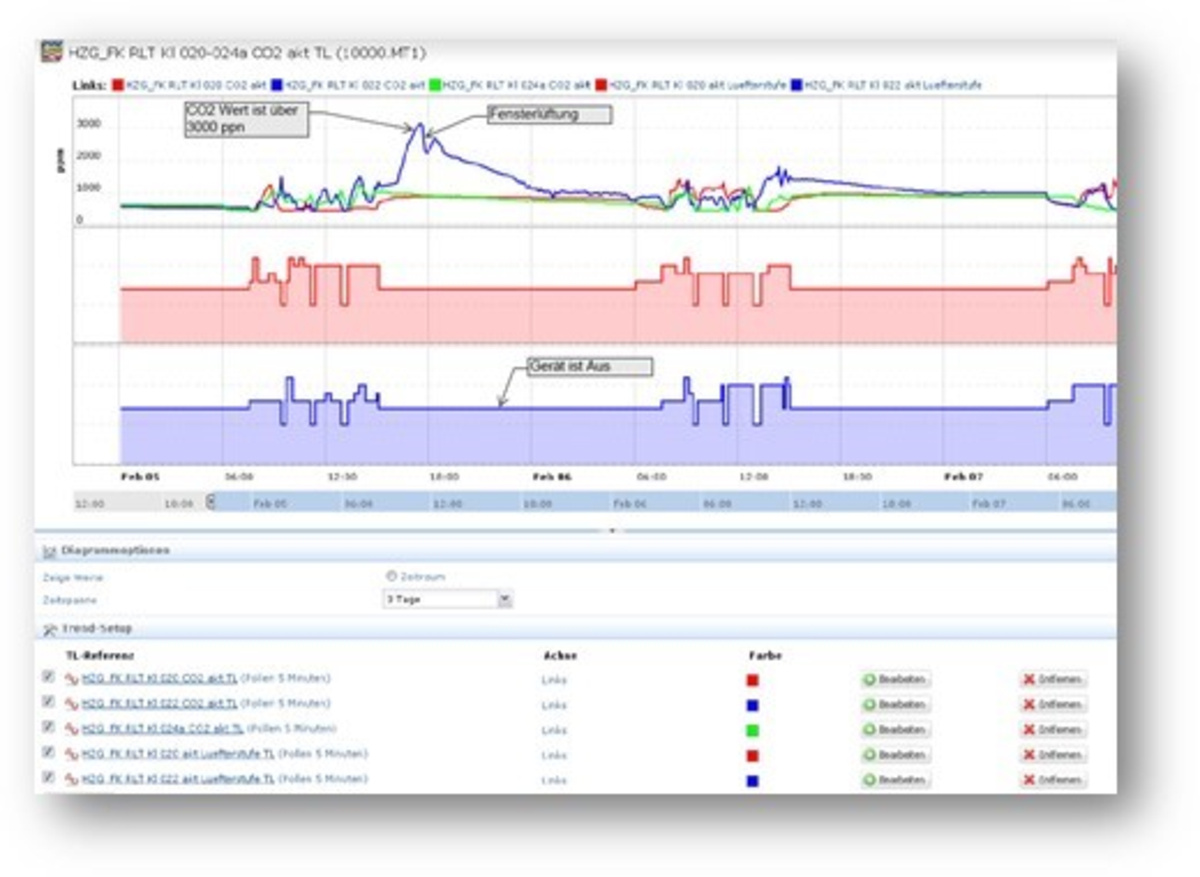Toggle checkbox for KI 022 CO2 akt TL
This screenshot has width=1200, height=877.
pyautogui.click(x=48, y=702)
